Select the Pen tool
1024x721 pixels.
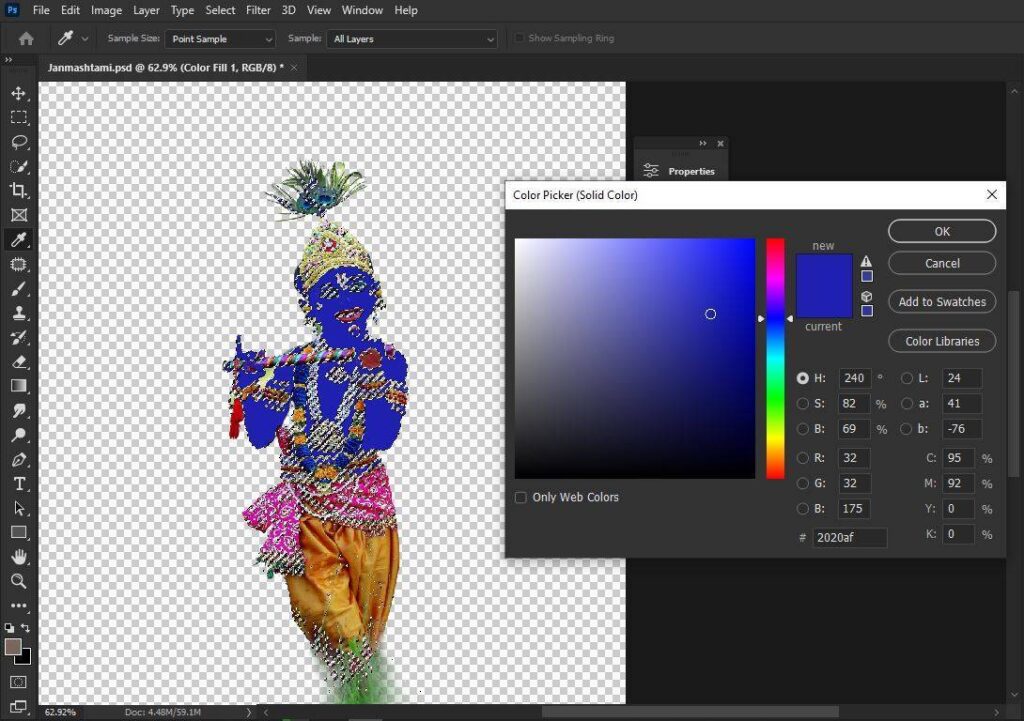[x=18, y=459]
